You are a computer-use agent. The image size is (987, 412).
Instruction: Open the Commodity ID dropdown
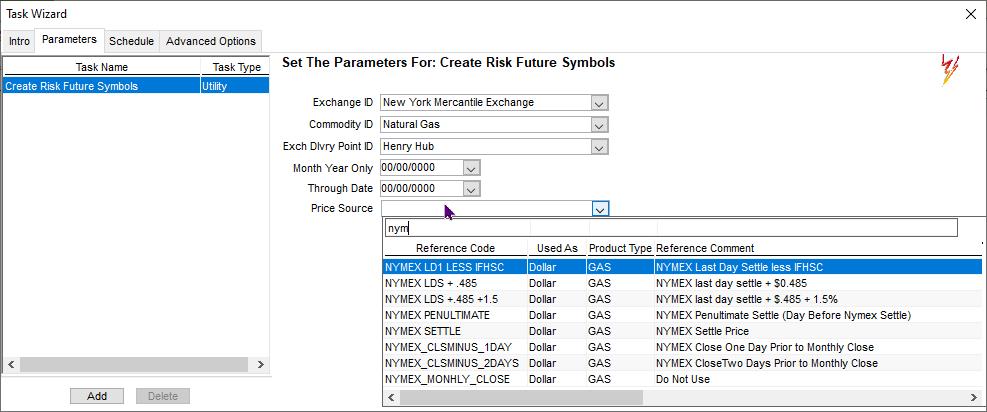pos(599,125)
